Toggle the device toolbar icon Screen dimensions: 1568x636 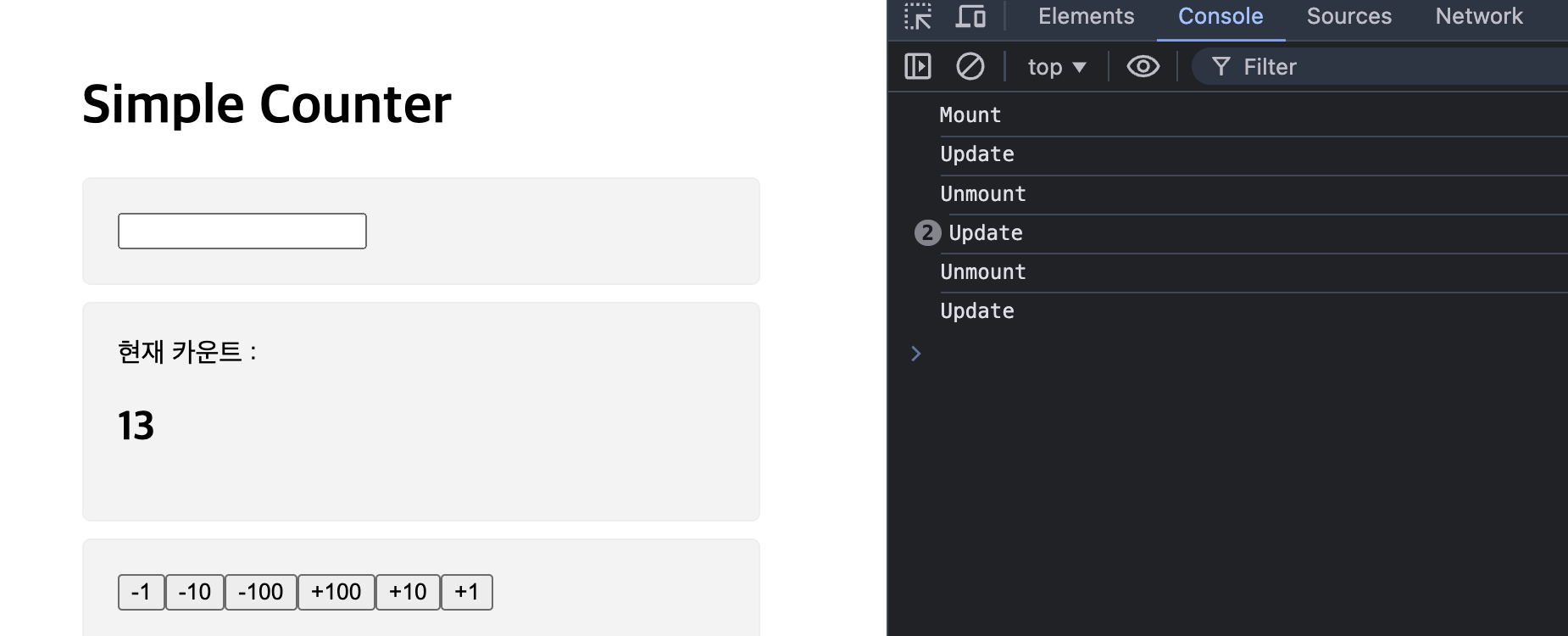click(x=970, y=16)
